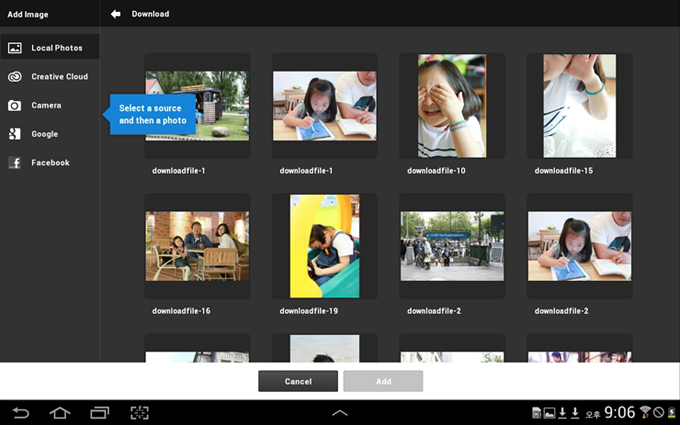Image resolution: width=680 pixels, height=425 pixels.
Task: Tap the Android back navigation button
Action: click(x=21, y=413)
